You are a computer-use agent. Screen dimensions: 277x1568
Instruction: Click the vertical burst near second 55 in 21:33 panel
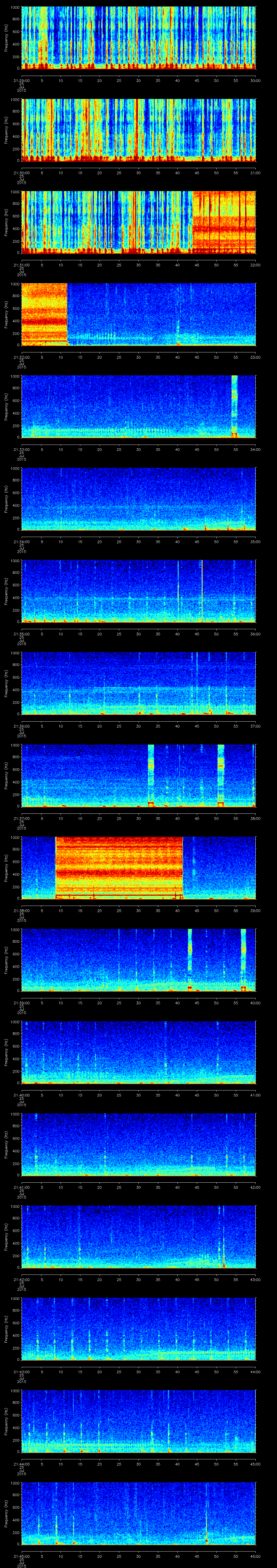pyautogui.click(x=234, y=407)
